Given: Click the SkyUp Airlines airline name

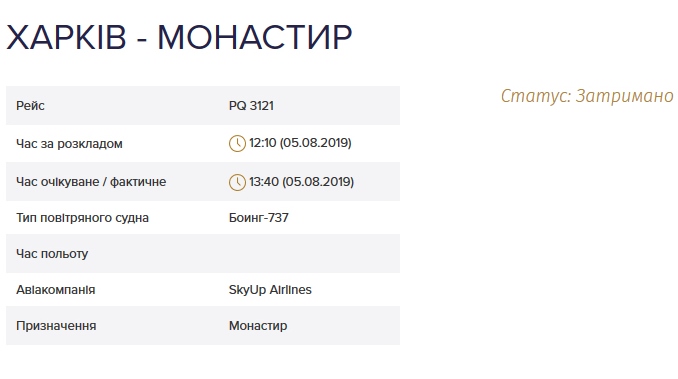Looking at the screenshot, I should coord(270,290).
